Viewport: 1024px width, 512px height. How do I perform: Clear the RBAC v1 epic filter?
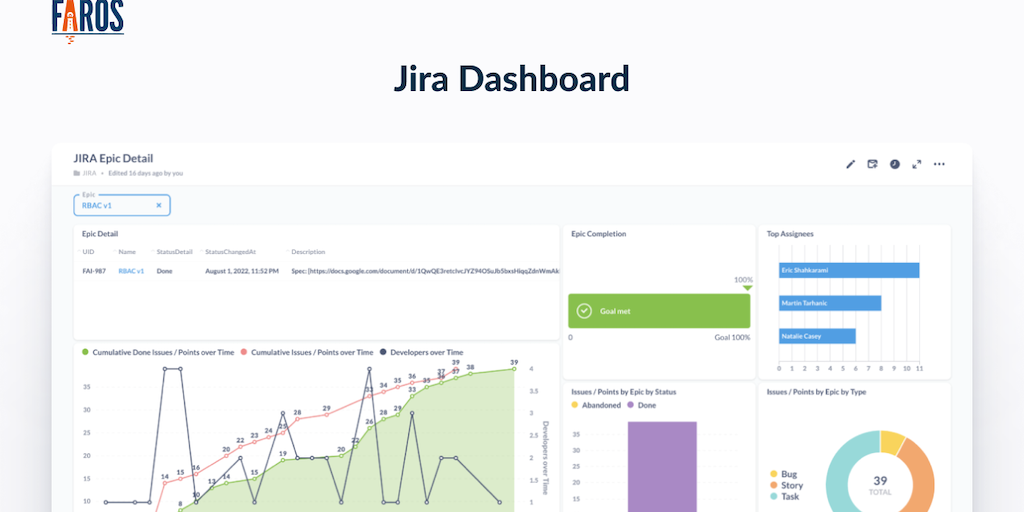159,205
